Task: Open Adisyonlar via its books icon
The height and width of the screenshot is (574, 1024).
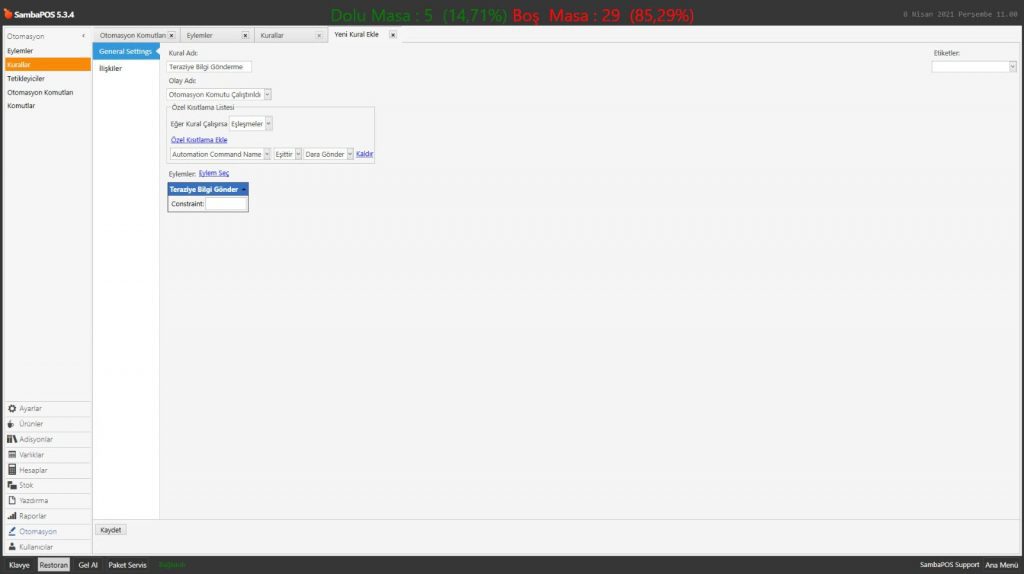Action: pyautogui.click(x=12, y=439)
